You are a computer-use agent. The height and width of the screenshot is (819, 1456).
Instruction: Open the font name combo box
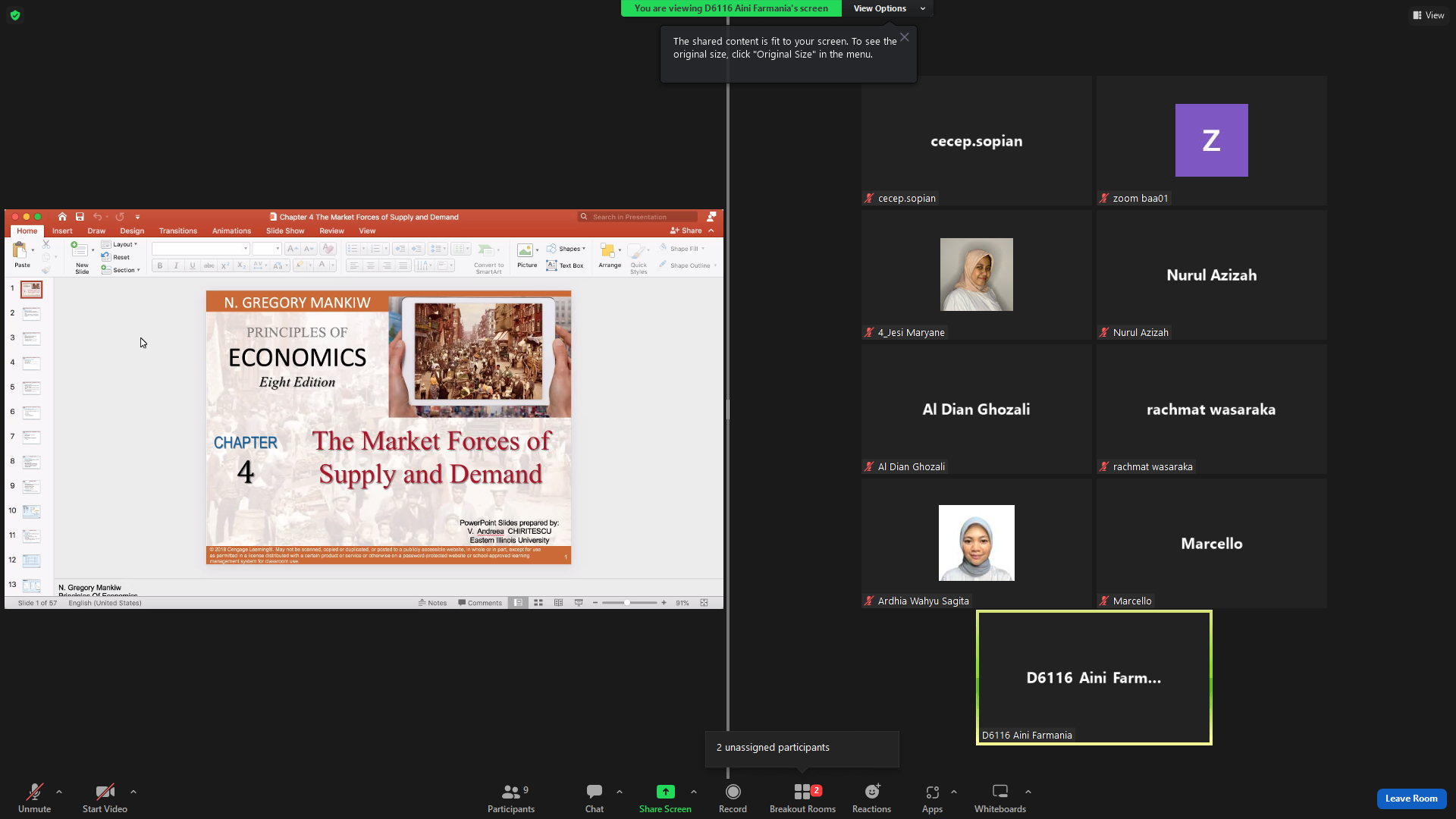pos(201,249)
